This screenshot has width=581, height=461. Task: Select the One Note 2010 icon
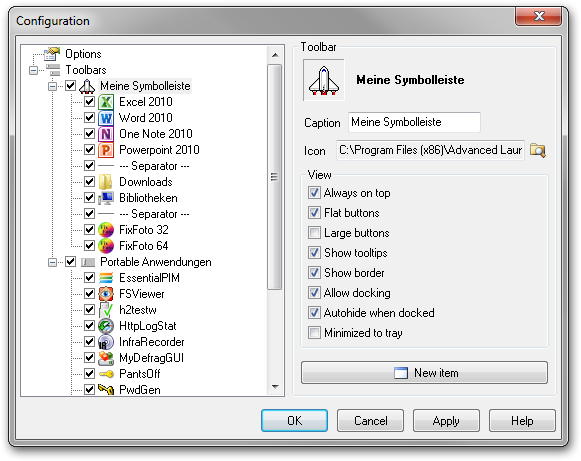(106, 134)
